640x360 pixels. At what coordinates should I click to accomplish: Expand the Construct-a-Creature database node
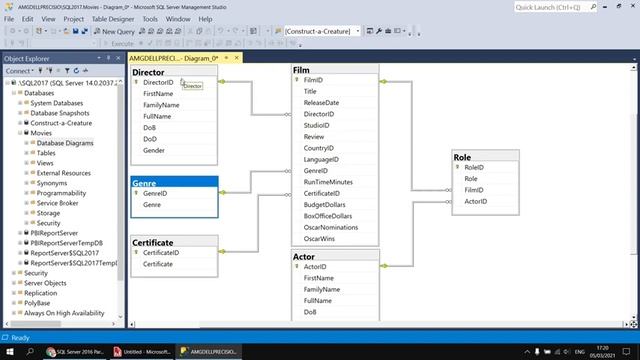(x=20, y=123)
